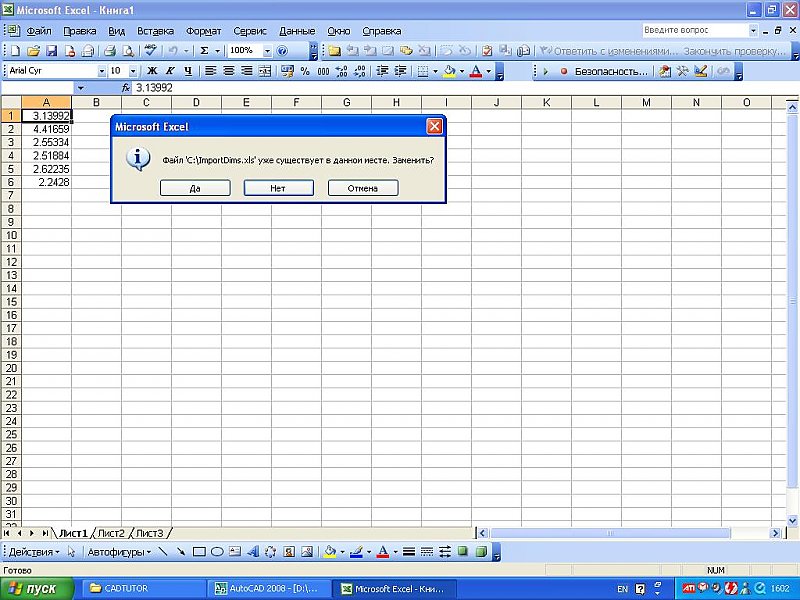800x600 pixels.
Task: Switch to AutoCAD 2008 in the taskbar
Action: [268, 589]
